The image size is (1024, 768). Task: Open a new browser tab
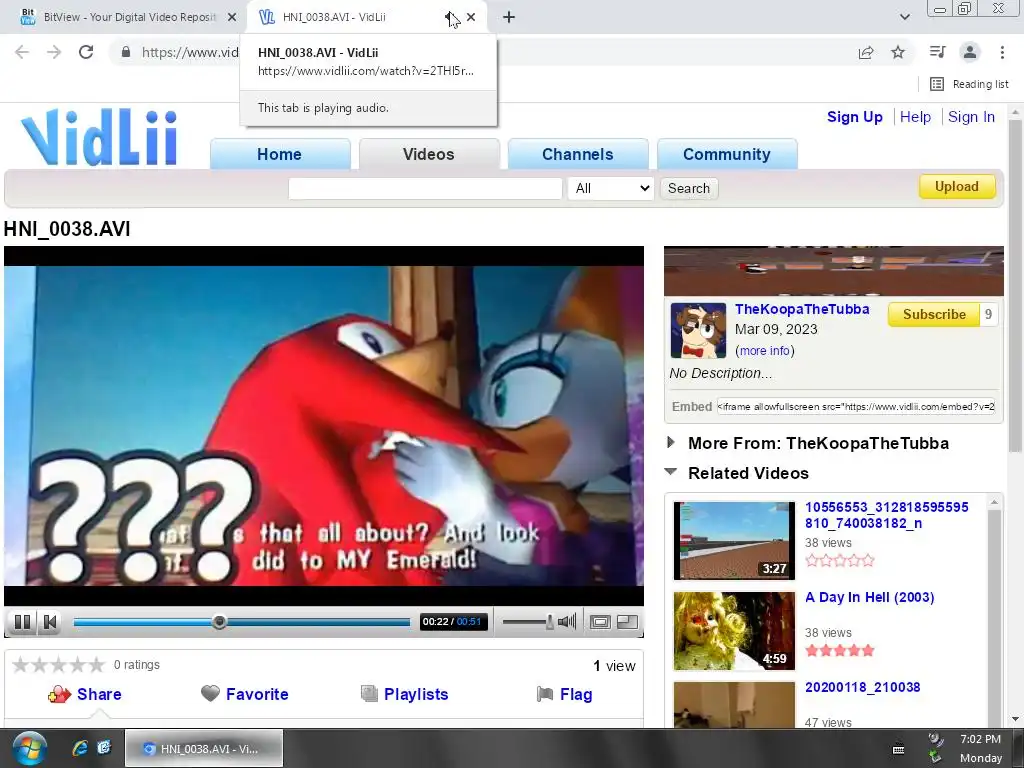click(x=509, y=17)
